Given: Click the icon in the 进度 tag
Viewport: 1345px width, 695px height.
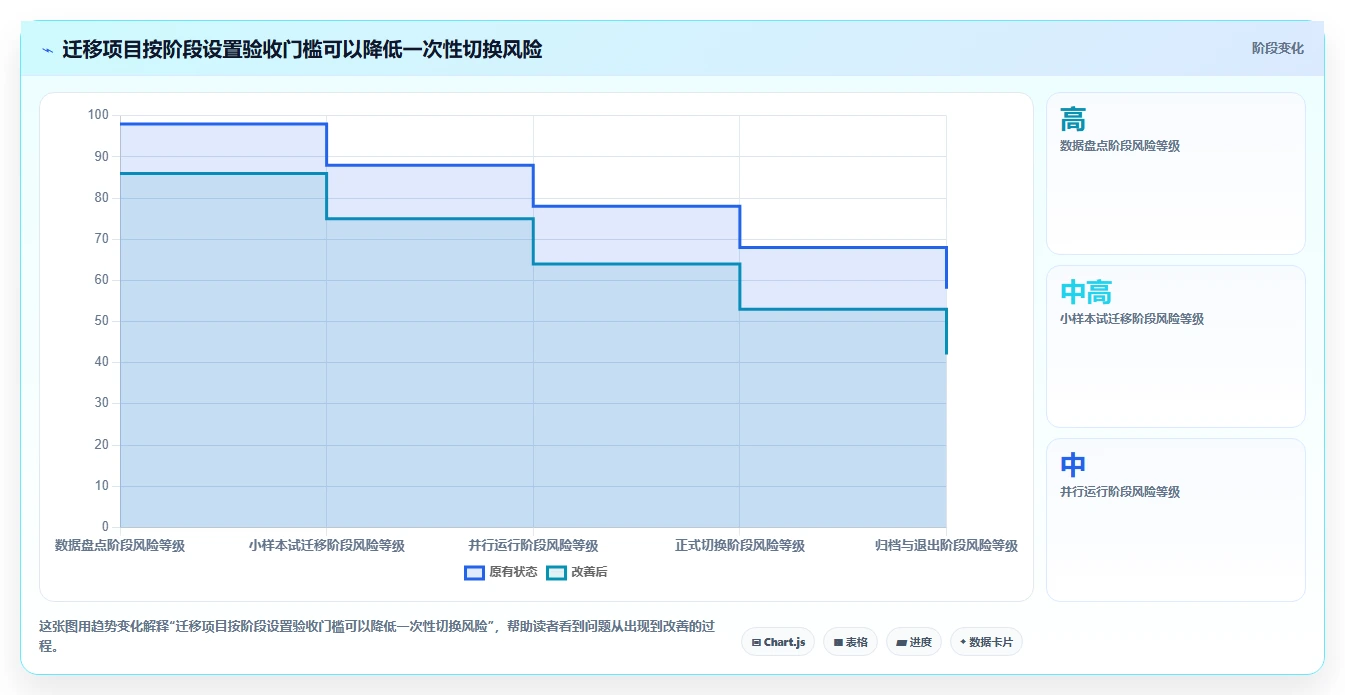Looking at the screenshot, I should point(901,642).
